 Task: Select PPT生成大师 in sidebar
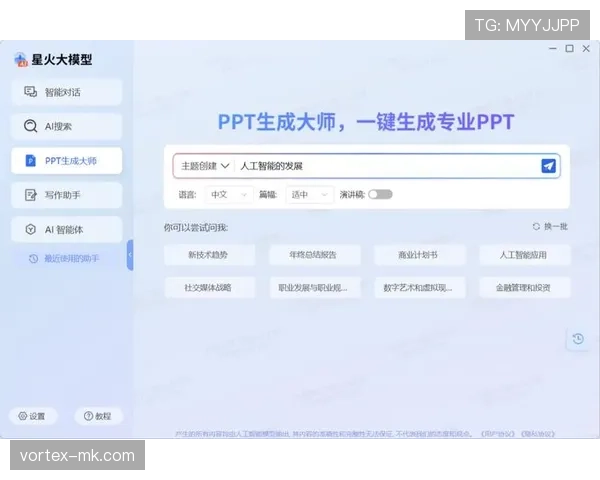pyautogui.click(x=67, y=161)
